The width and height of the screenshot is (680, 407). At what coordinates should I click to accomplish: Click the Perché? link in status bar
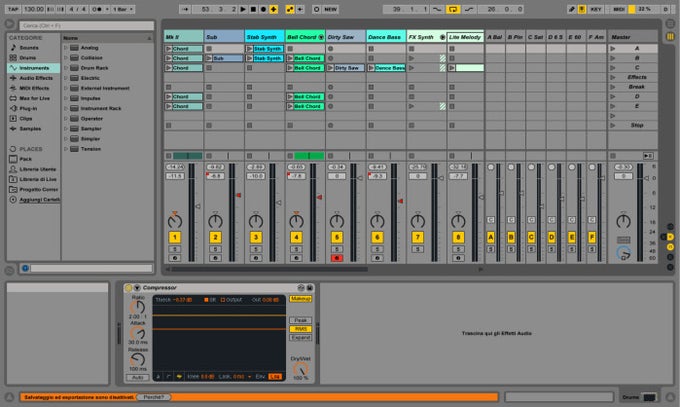point(154,397)
